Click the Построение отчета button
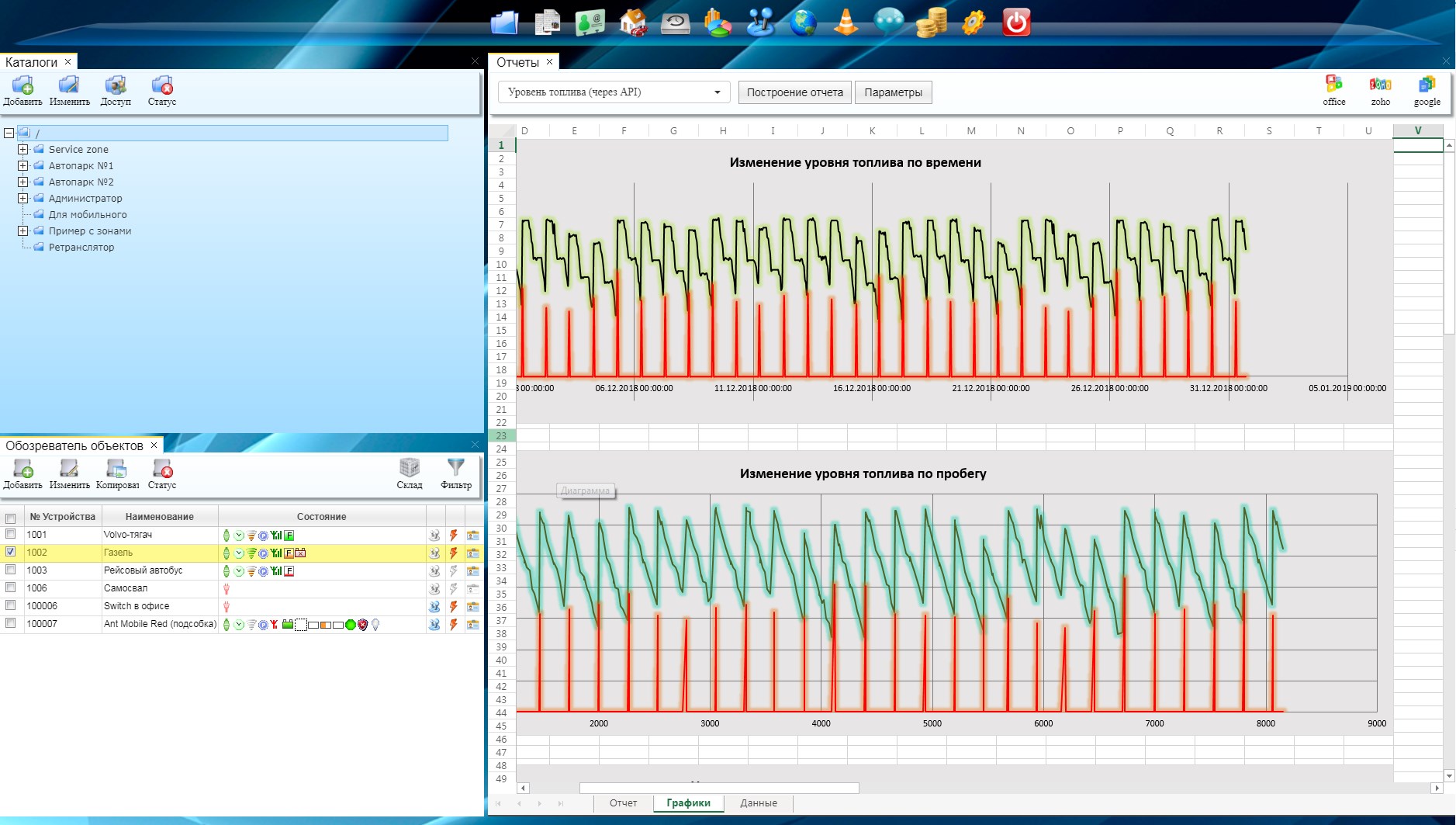 pyautogui.click(x=795, y=92)
